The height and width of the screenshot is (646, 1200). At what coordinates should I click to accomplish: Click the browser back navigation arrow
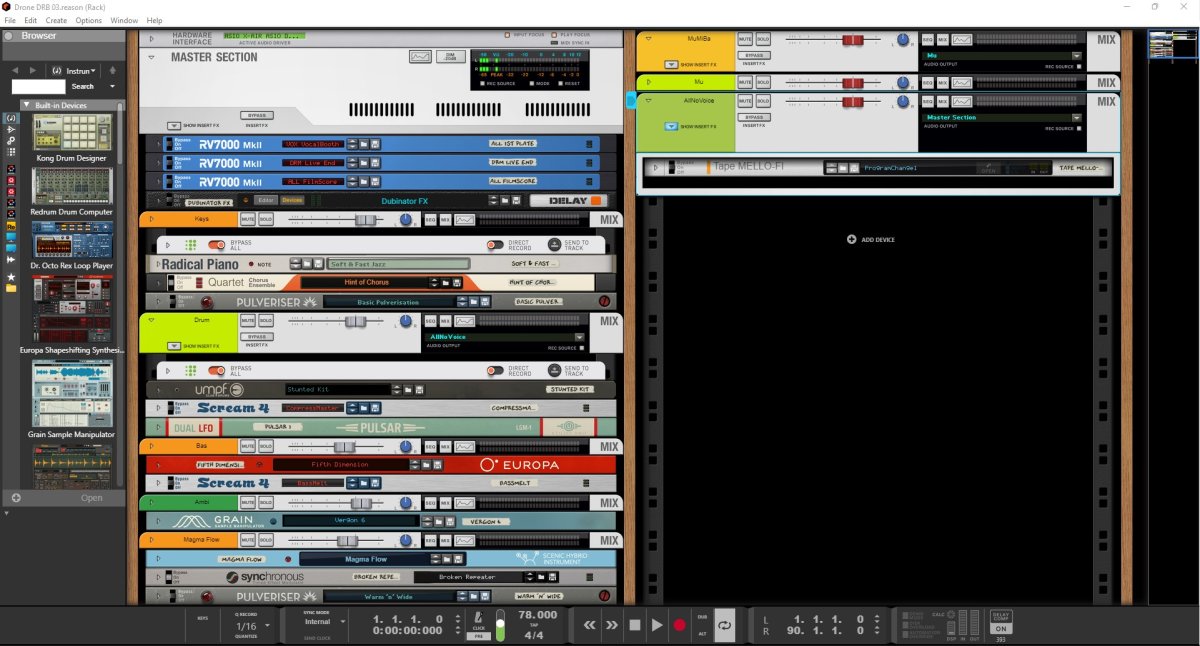click(x=17, y=71)
